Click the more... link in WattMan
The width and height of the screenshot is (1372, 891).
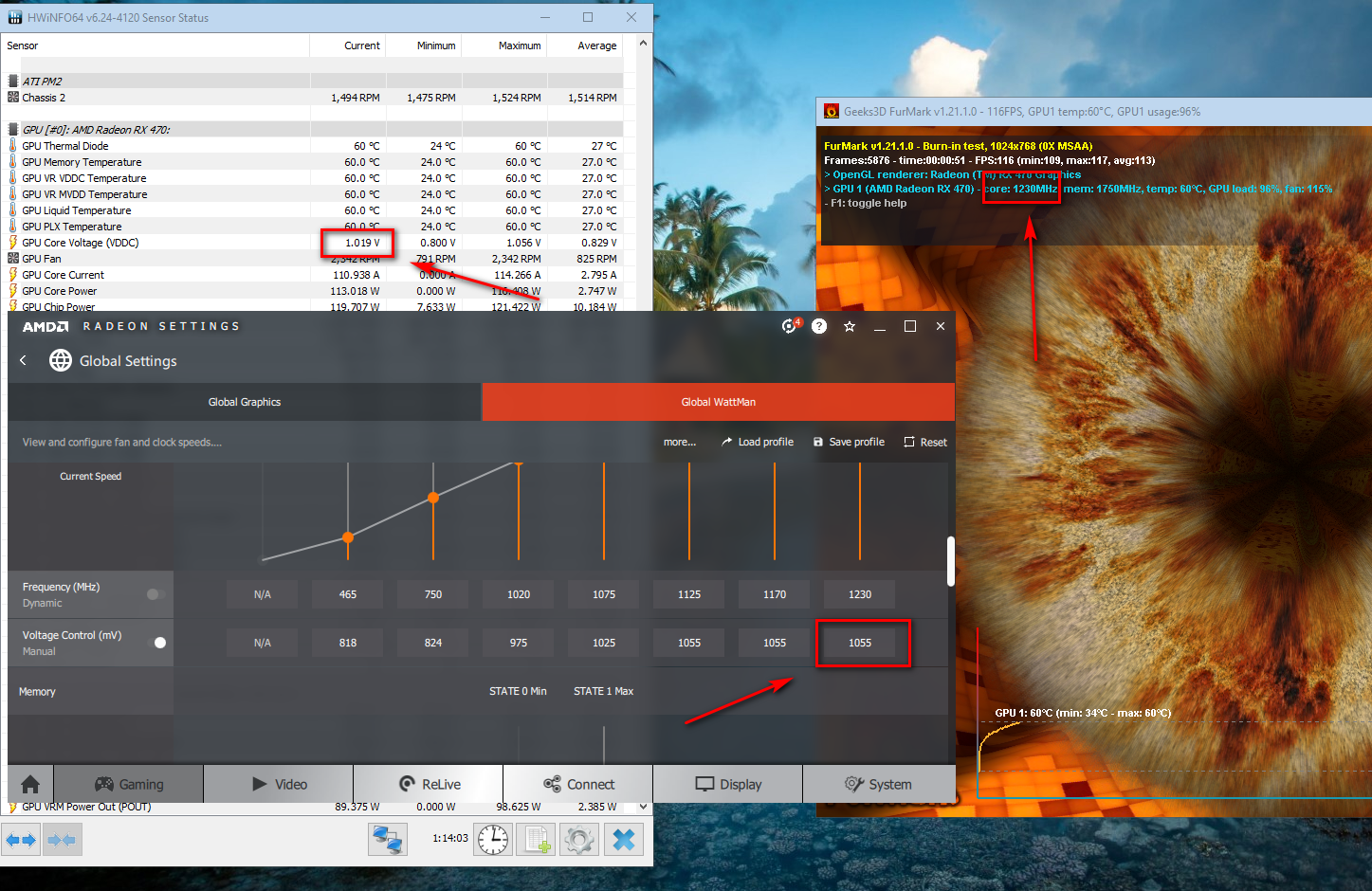tap(680, 442)
